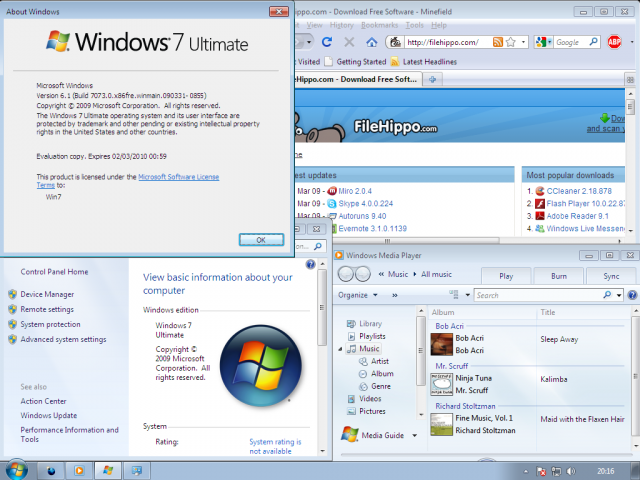
Task: Open Windows Update link
Action: (49, 415)
